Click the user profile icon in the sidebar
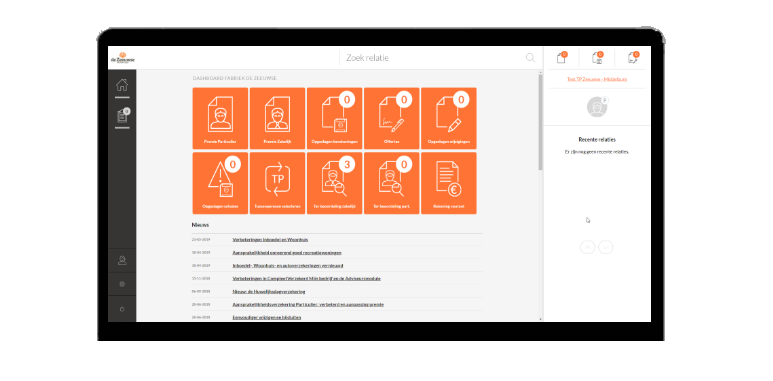Viewport: 773px width, 381px height. click(122, 260)
